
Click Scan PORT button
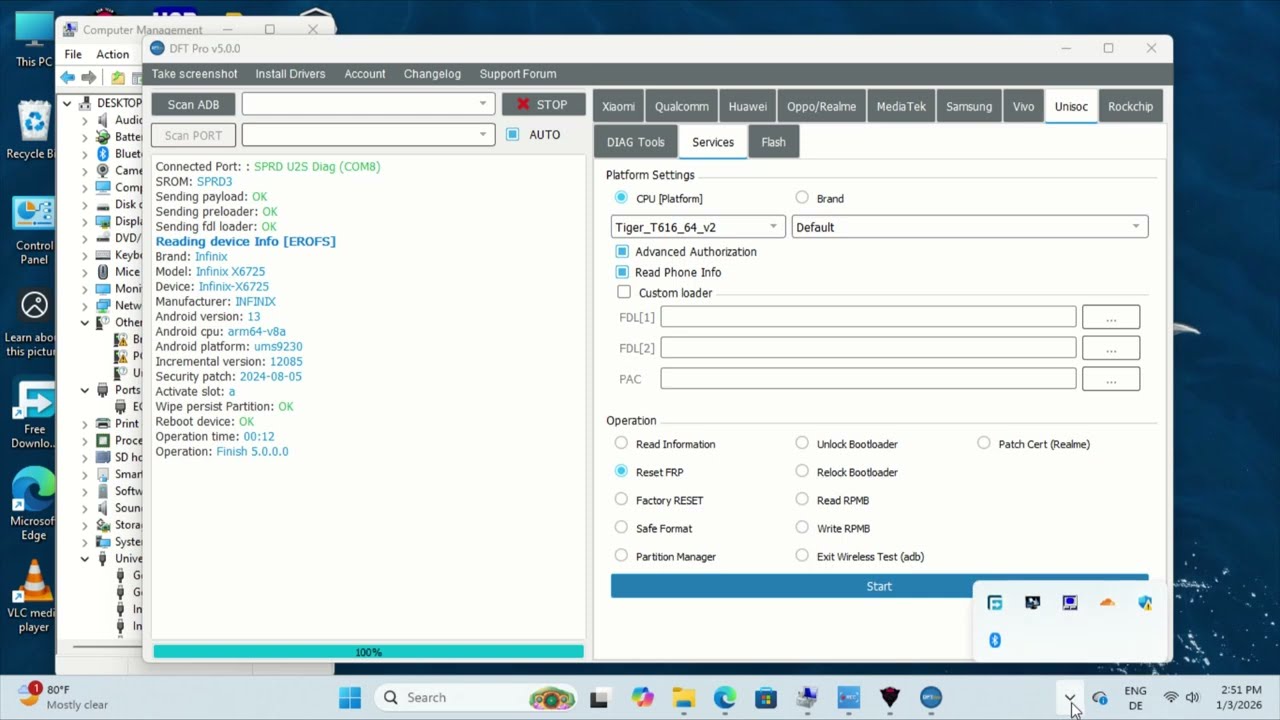pyautogui.click(x=193, y=135)
